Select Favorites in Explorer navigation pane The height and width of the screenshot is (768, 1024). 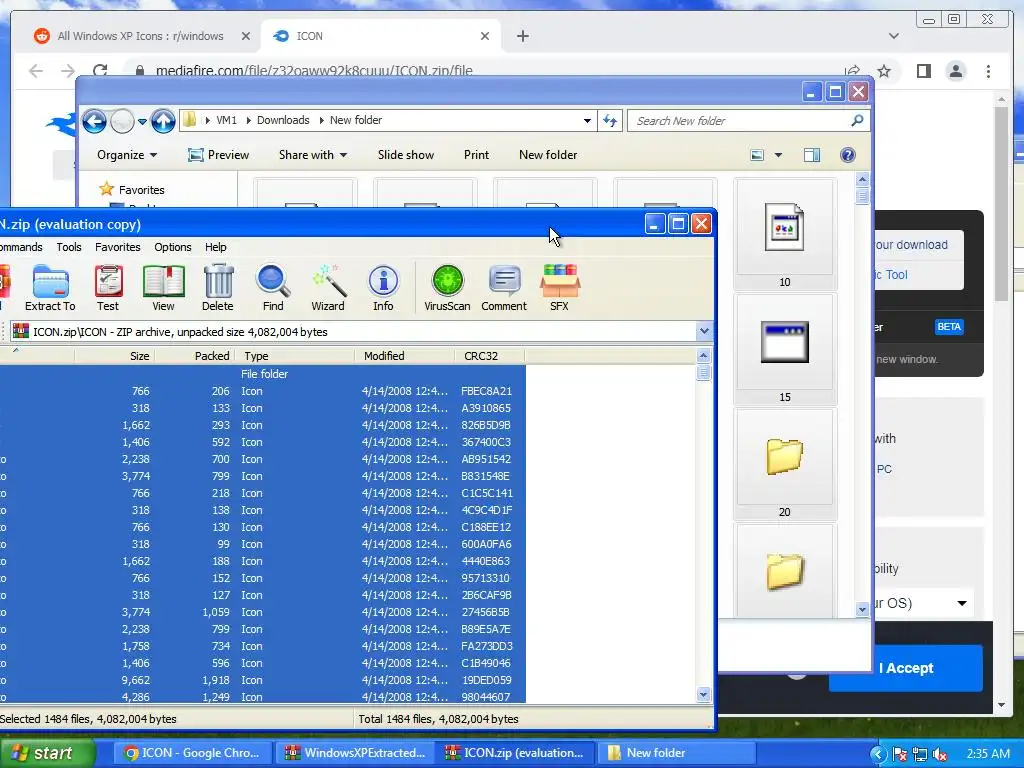141,190
